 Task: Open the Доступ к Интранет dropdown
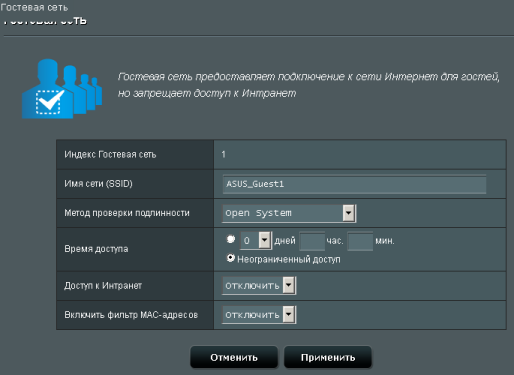pyautogui.click(x=259, y=286)
